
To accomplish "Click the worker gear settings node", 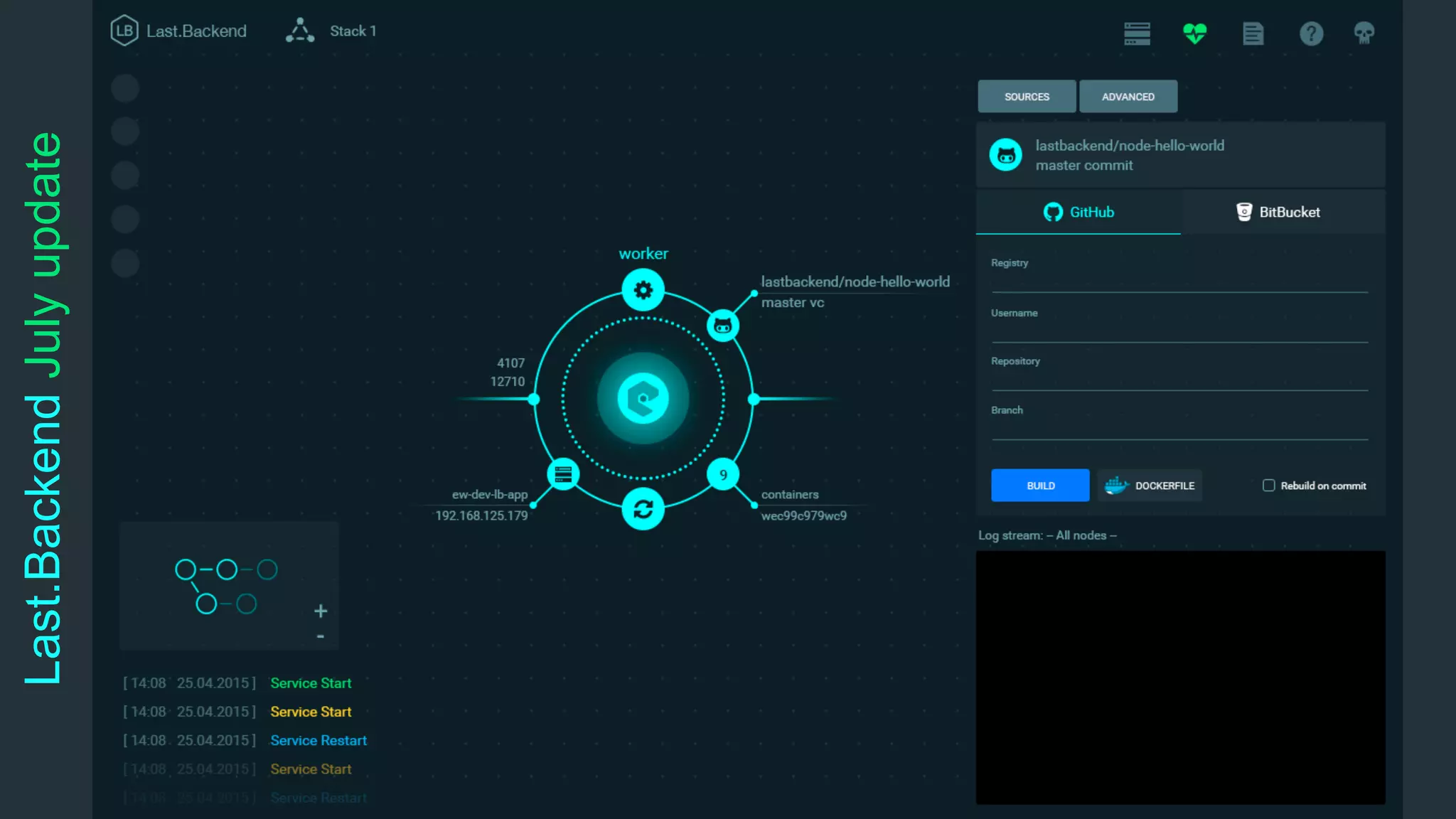I will [x=643, y=290].
